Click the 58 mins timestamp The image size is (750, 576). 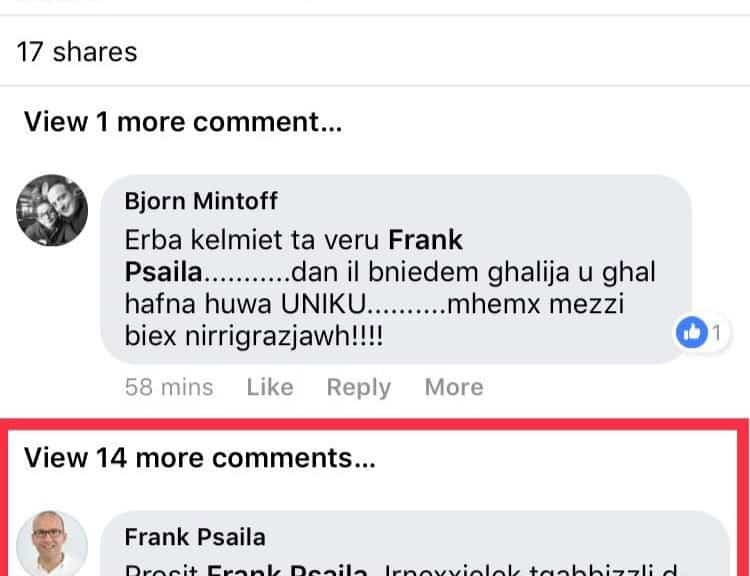pos(168,387)
